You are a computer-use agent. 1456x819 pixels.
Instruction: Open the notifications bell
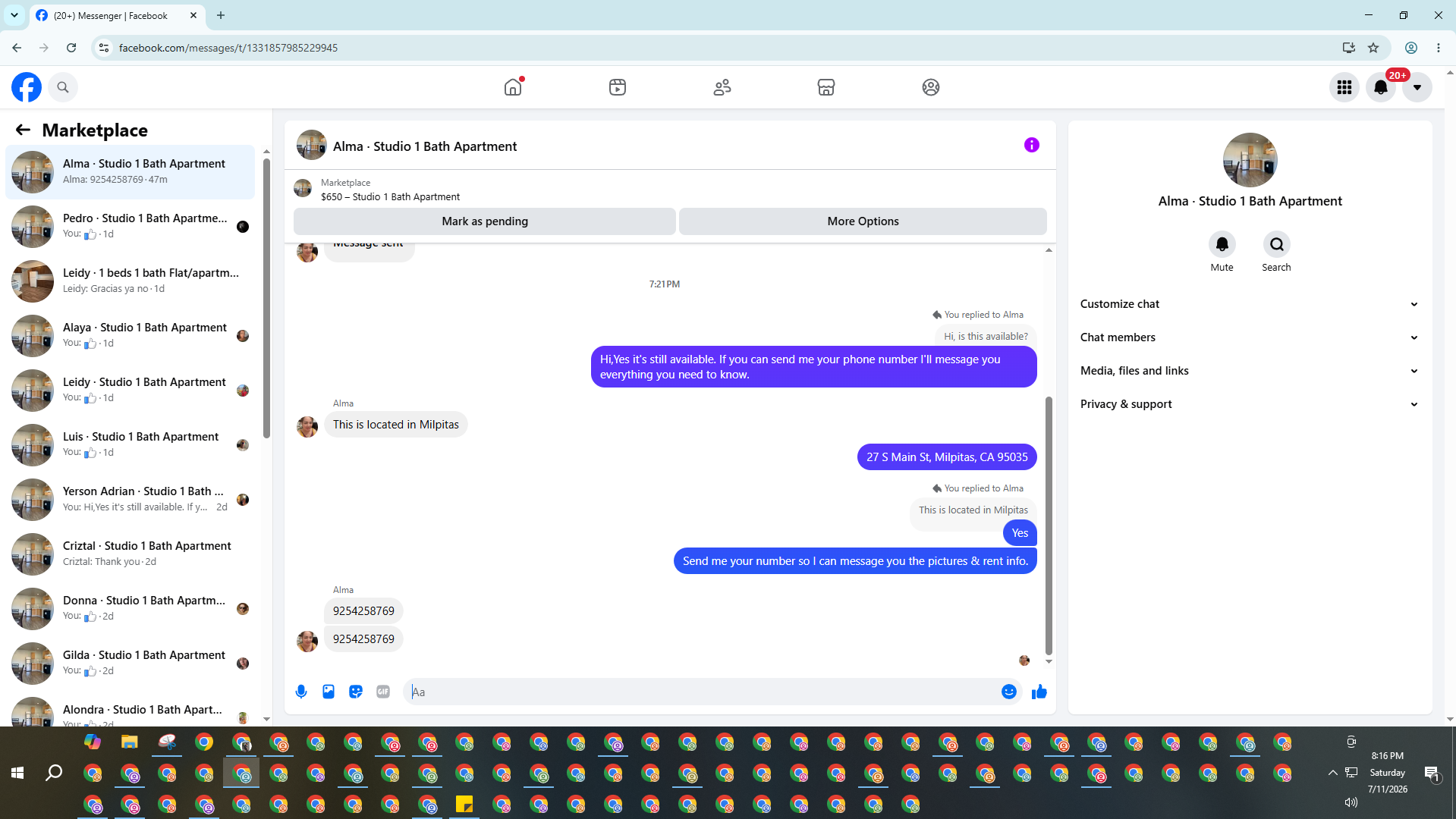click(1381, 87)
